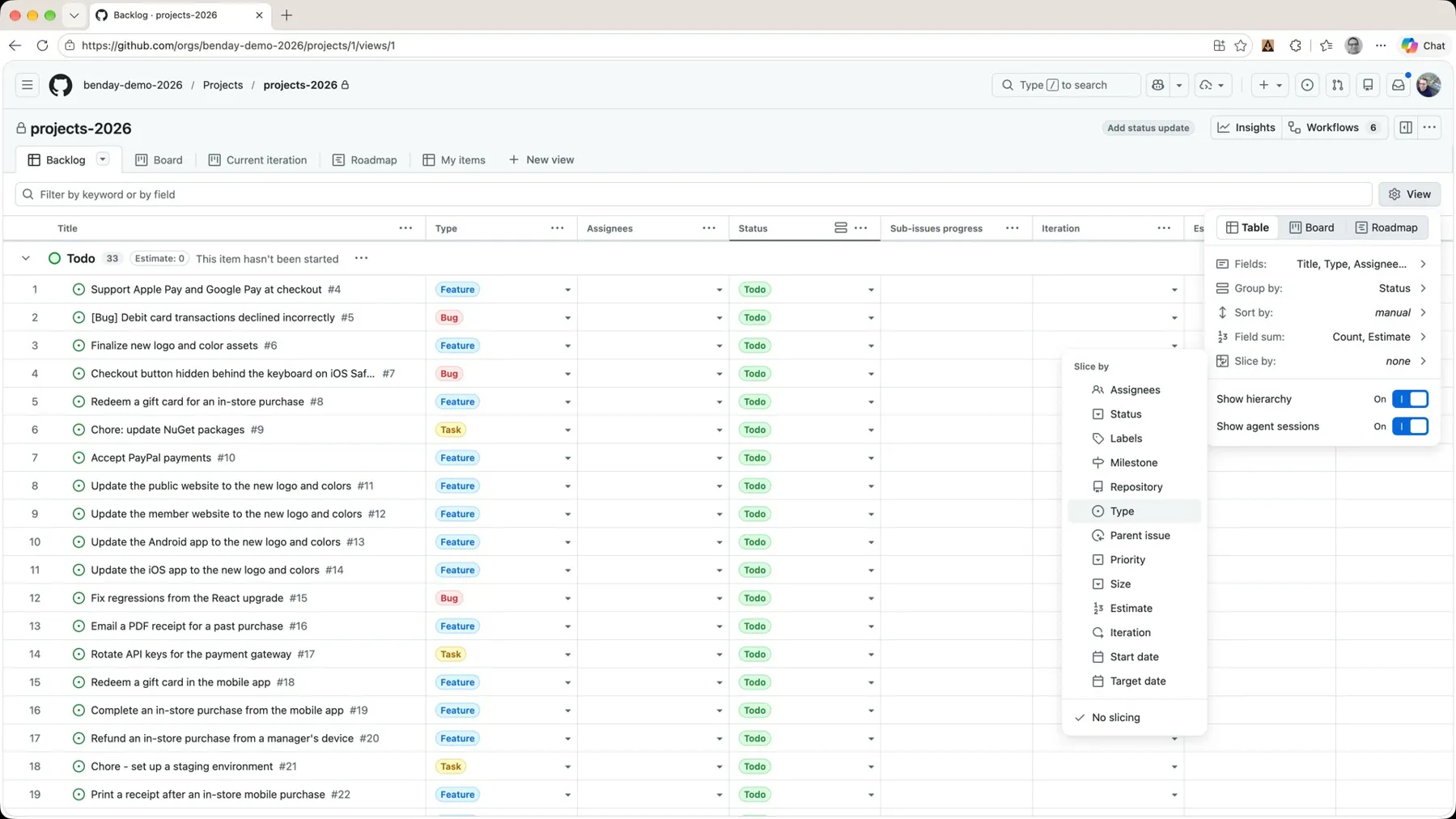Open Status dropdown for Debit card bug row
This screenshot has height=819, width=1456.
[x=871, y=318]
